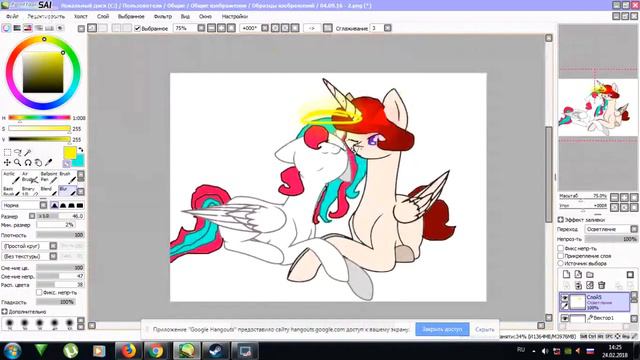Toggle the Выбранное checkbox in toolbar
The height and width of the screenshot is (360, 640).
tap(138, 28)
